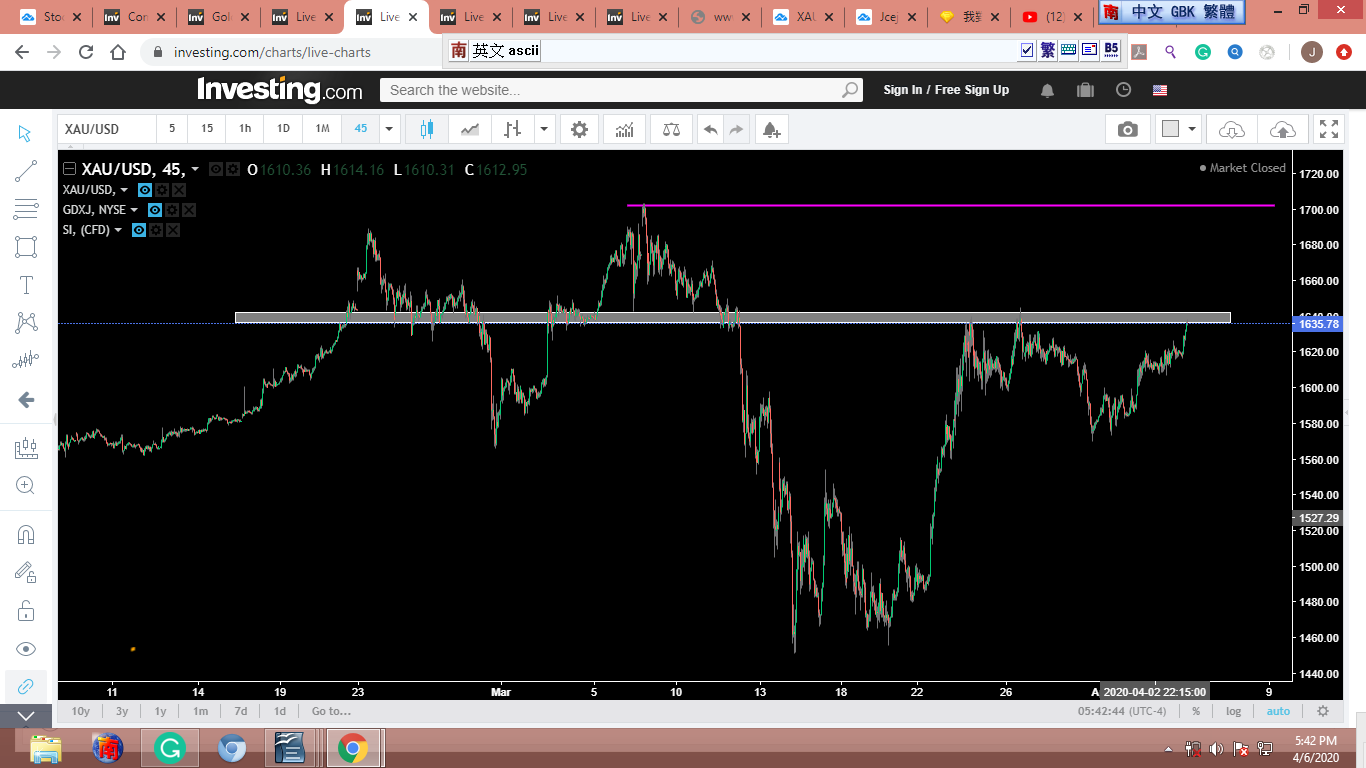The height and width of the screenshot is (768, 1366).
Task: Click the compare symbols scales icon
Action: (x=671, y=129)
